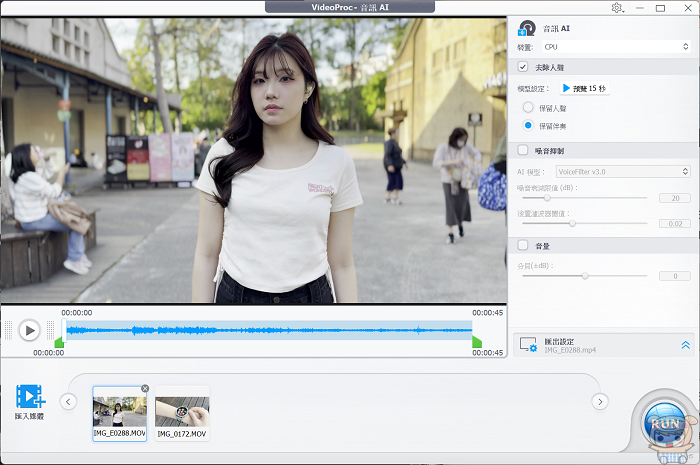
Task: Select the IMG_0172.MOV thumbnail
Action: point(182,412)
